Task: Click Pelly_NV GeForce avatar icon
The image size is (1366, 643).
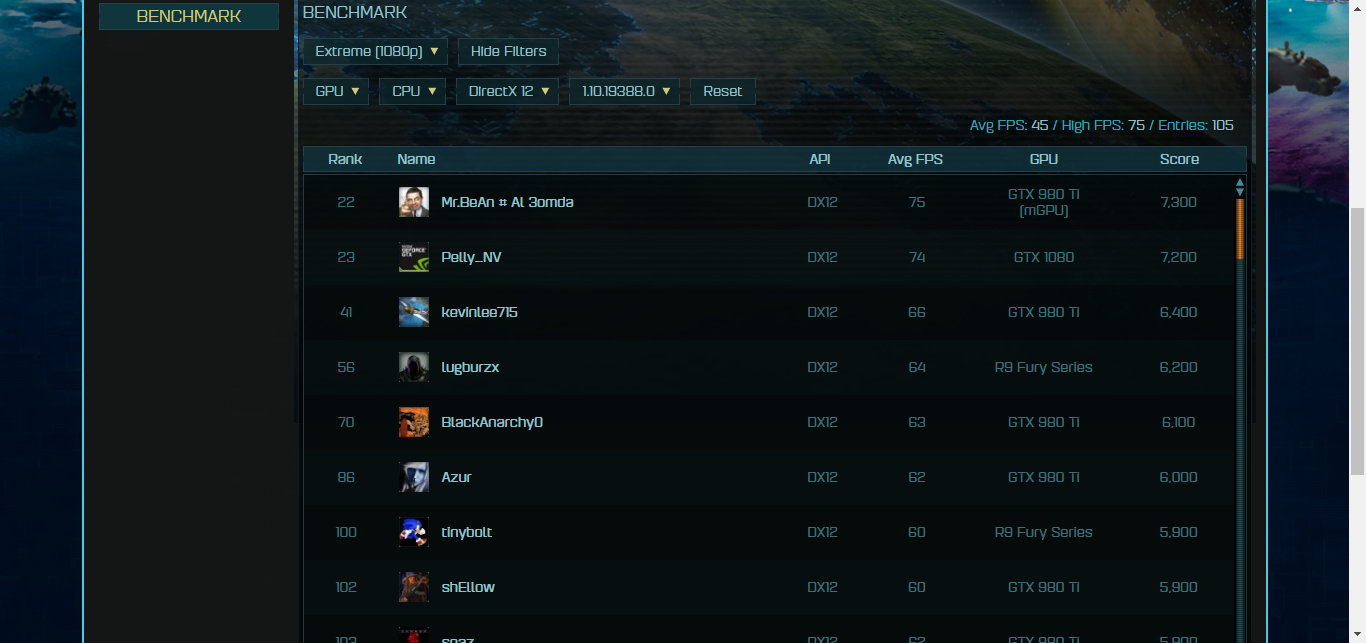Action: (x=414, y=257)
